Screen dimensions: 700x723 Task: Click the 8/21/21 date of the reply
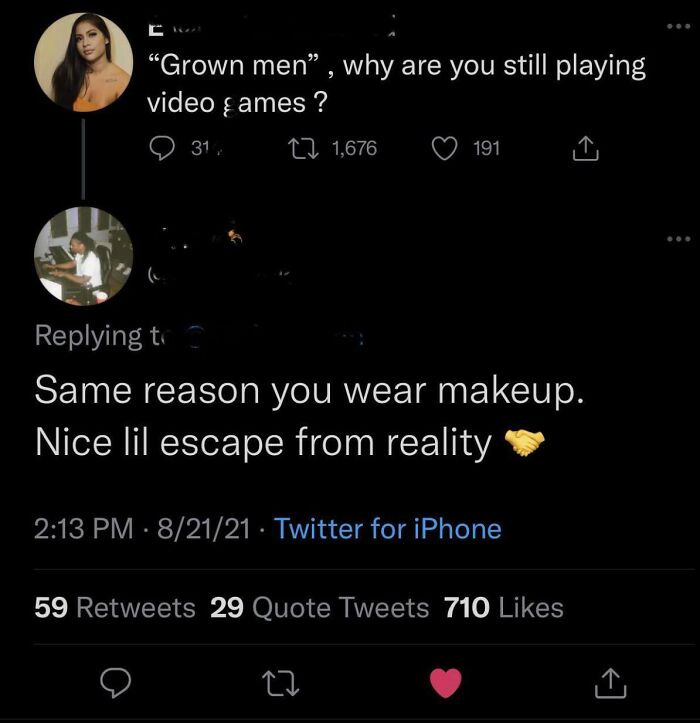tap(203, 528)
